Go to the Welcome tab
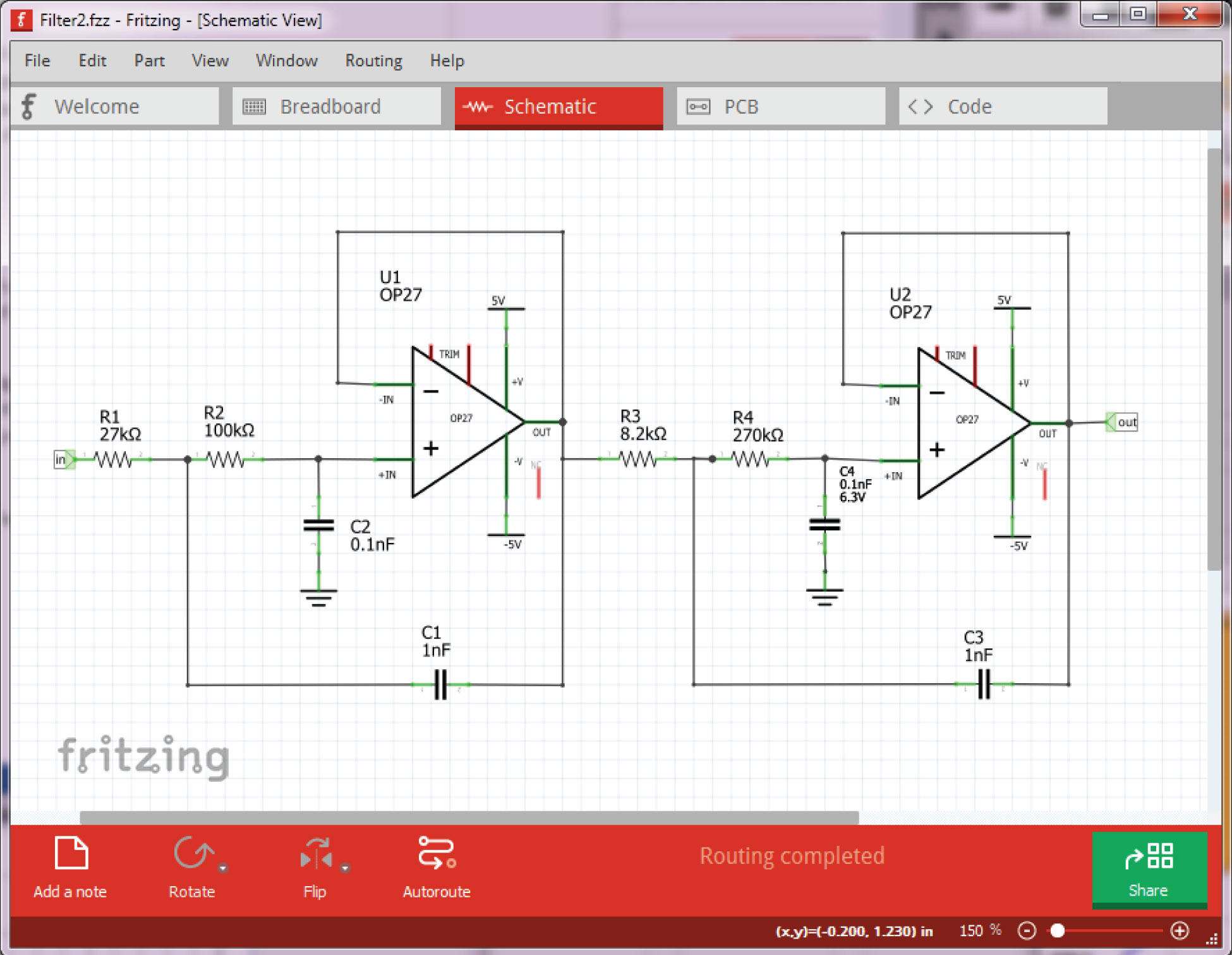 [x=115, y=106]
